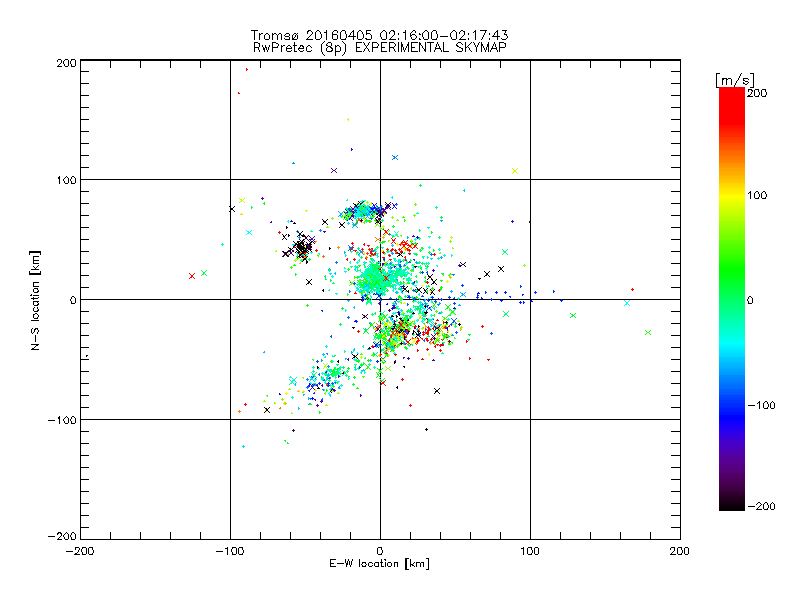Screen dimensions: 800x600
Task: Click the cyan region of the colorbar
Action: pyautogui.click(x=732, y=342)
